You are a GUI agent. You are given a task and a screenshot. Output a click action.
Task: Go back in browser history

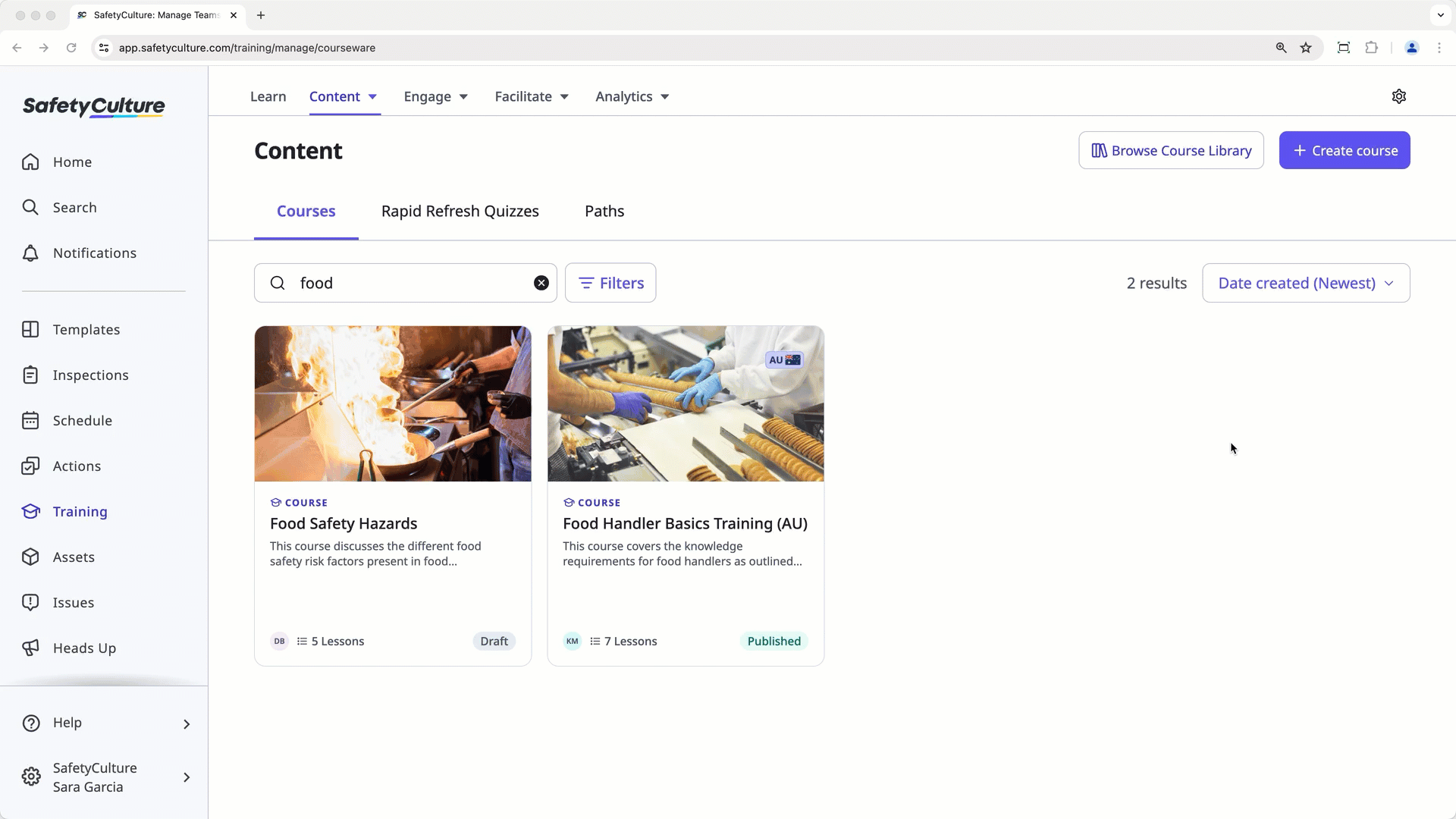click(x=17, y=48)
